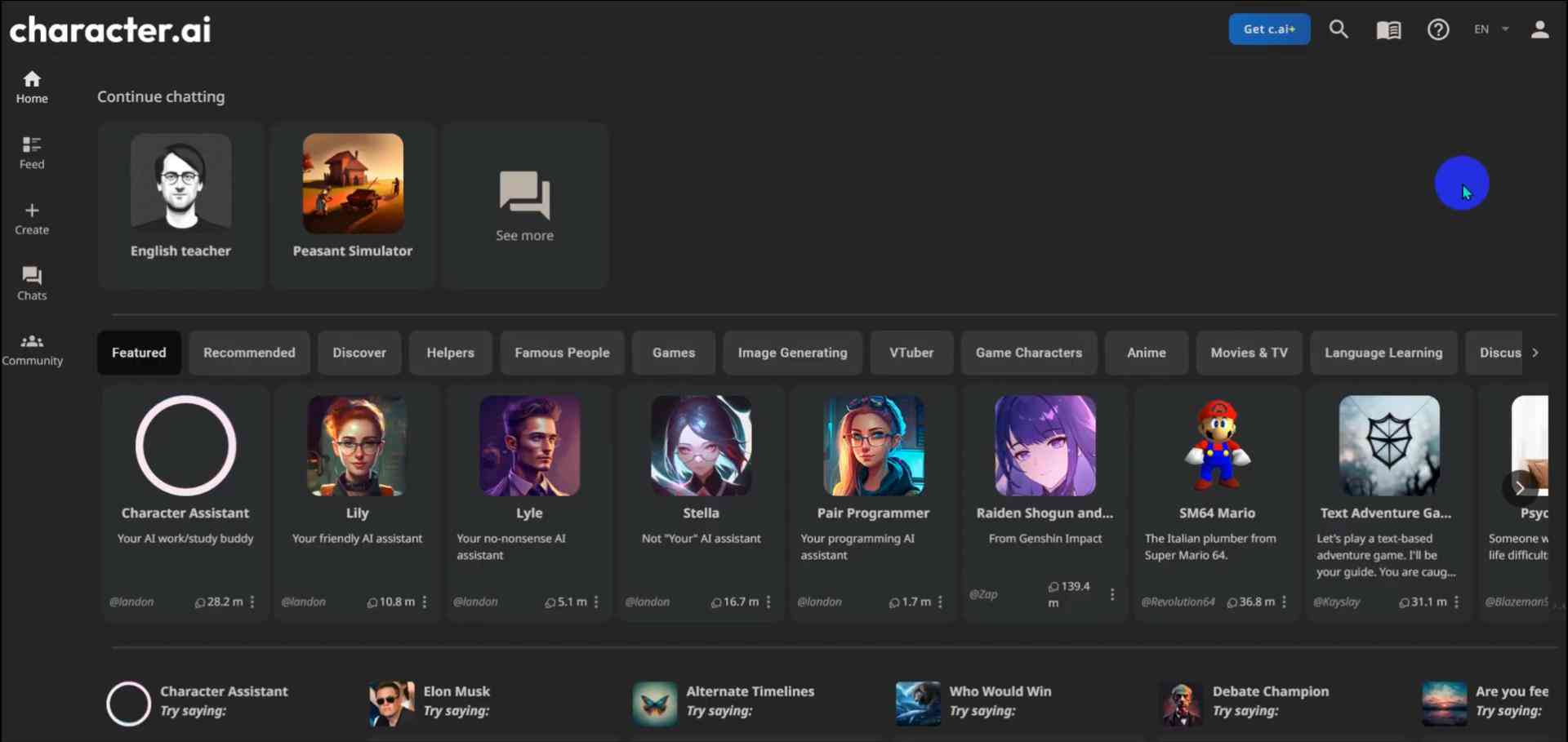Continue chatting with English teacher
The image size is (1568, 742).
180,205
